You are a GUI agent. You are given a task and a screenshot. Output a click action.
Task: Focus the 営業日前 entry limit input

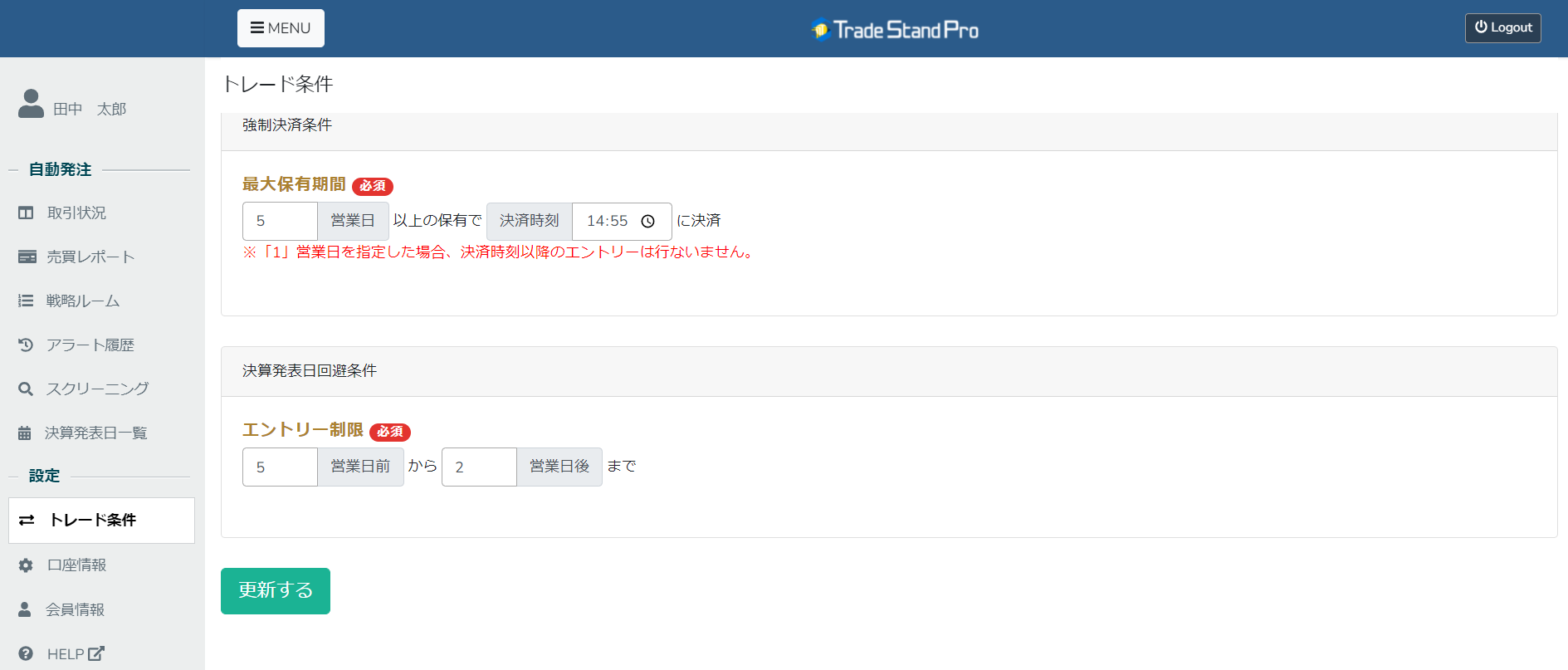(280, 467)
